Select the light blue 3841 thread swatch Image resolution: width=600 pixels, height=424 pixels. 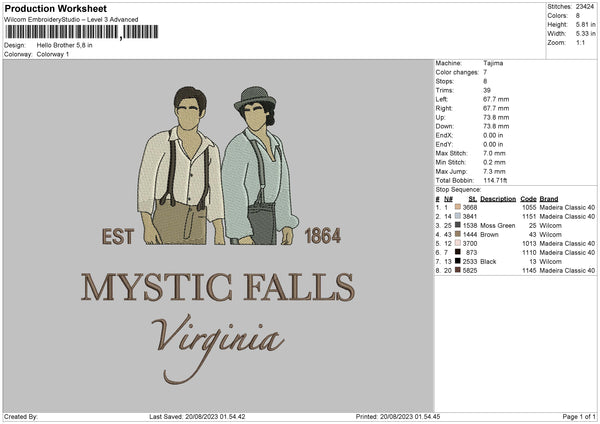458,216
